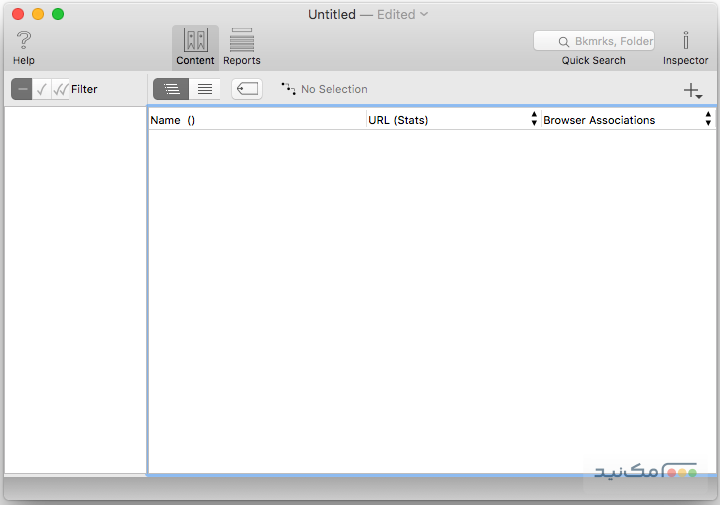Expand the Edited title dropdown chevron
This screenshot has height=505, width=720.
pyautogui.click(x=424, y=14)
